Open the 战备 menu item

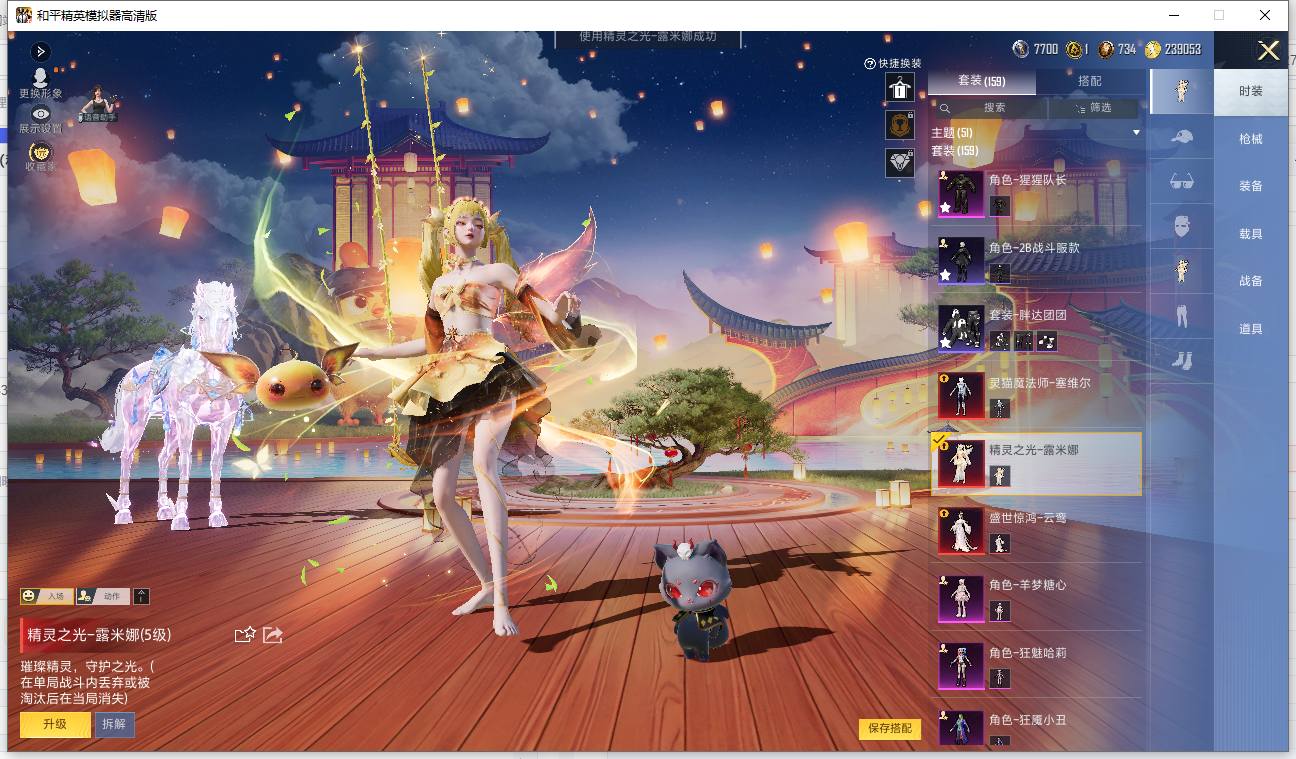point(1250,281)
